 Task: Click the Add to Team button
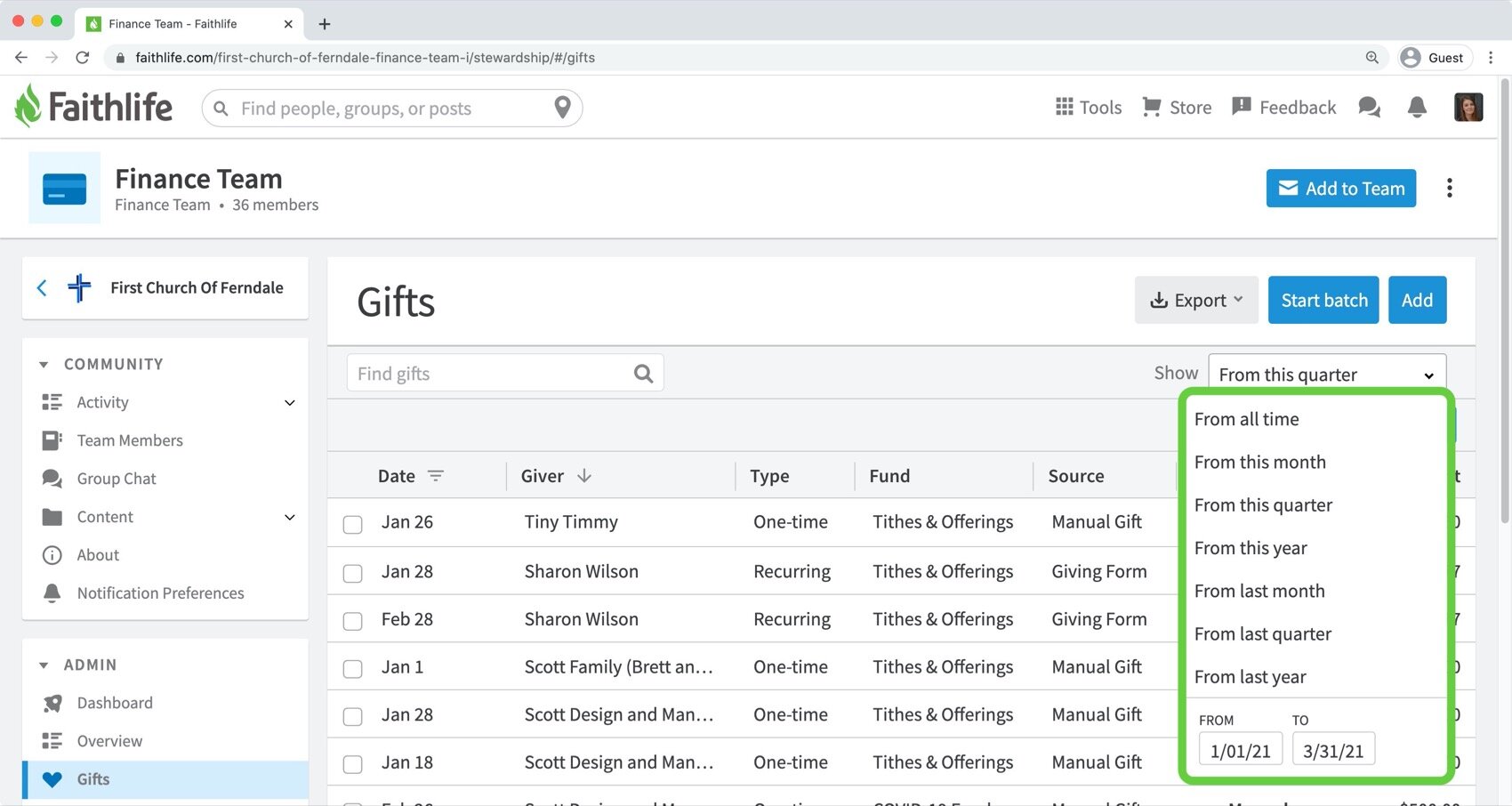[1341, 189]
